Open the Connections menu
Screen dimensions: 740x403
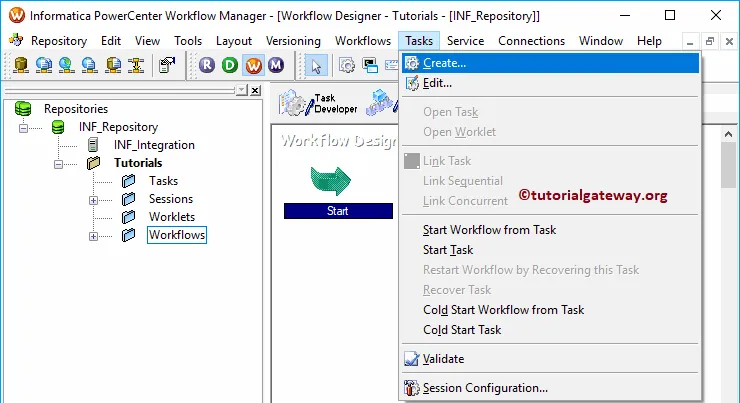[531, 41]
